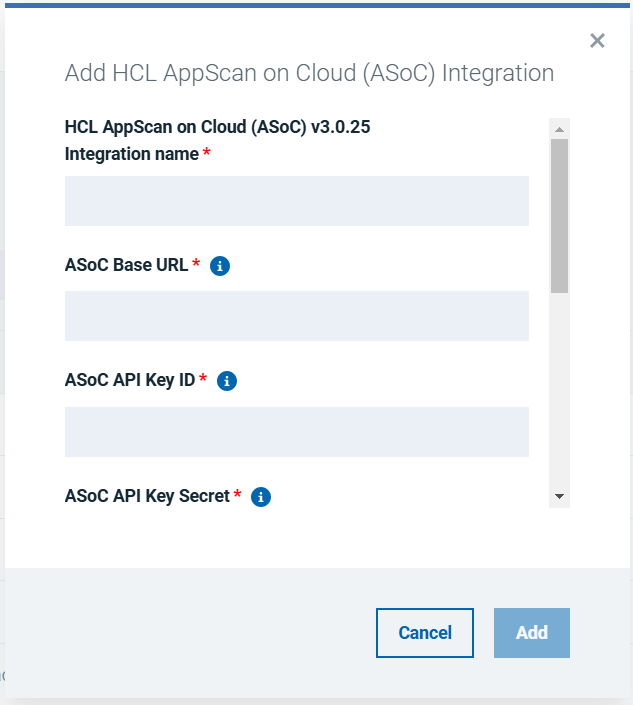
Task: Focus the ASoC API Key ID input field
Action: pos(296,432)
